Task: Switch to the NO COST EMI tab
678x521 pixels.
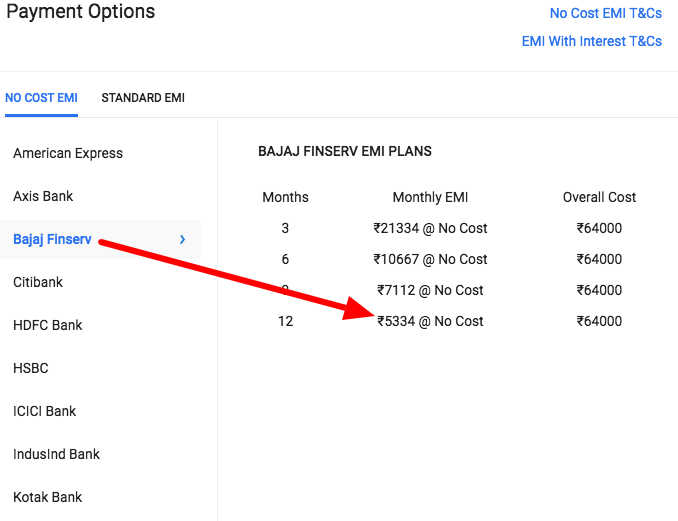Action: click(41, 98)
